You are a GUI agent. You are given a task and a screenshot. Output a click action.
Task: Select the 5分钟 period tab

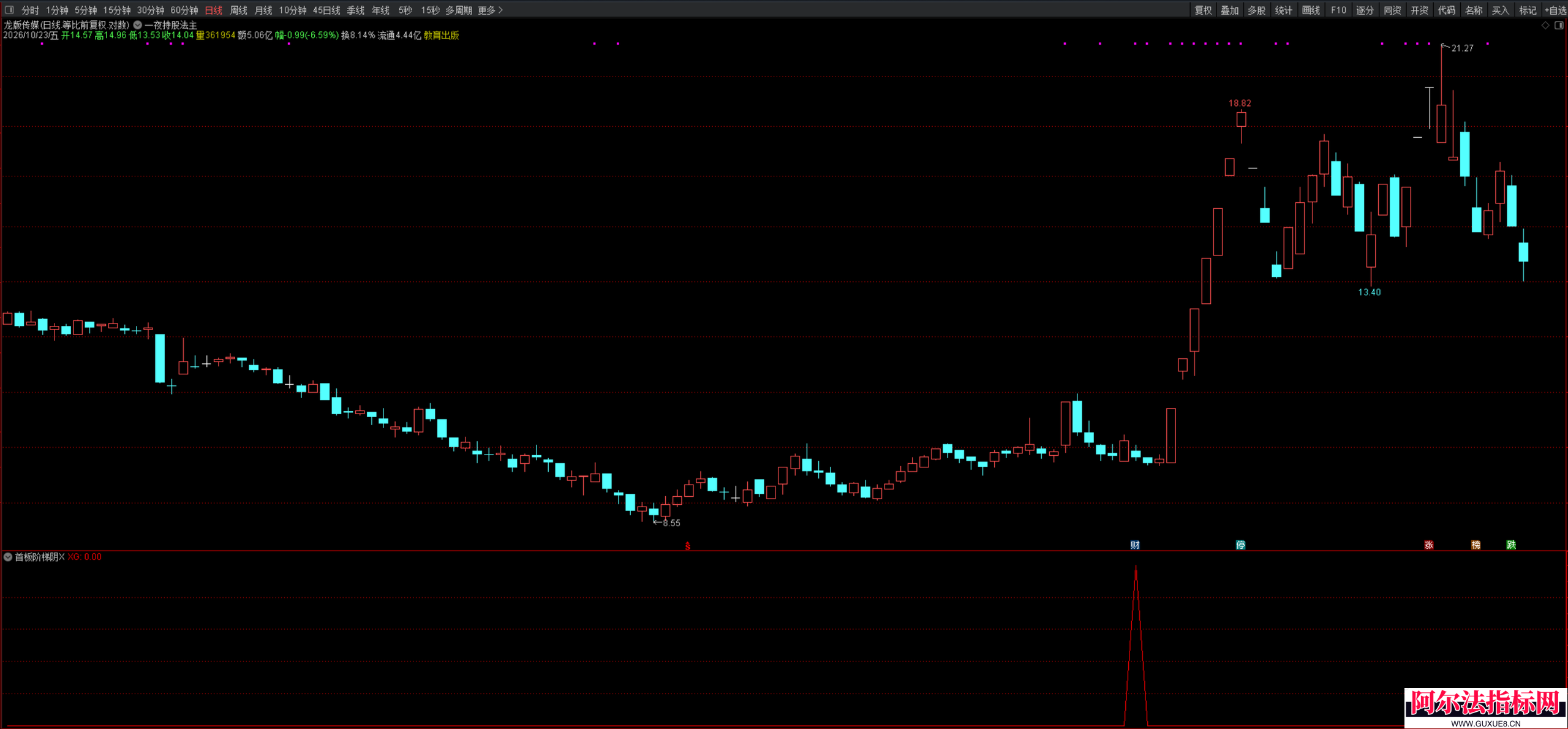pyautogui.click(x=86, y=10)
